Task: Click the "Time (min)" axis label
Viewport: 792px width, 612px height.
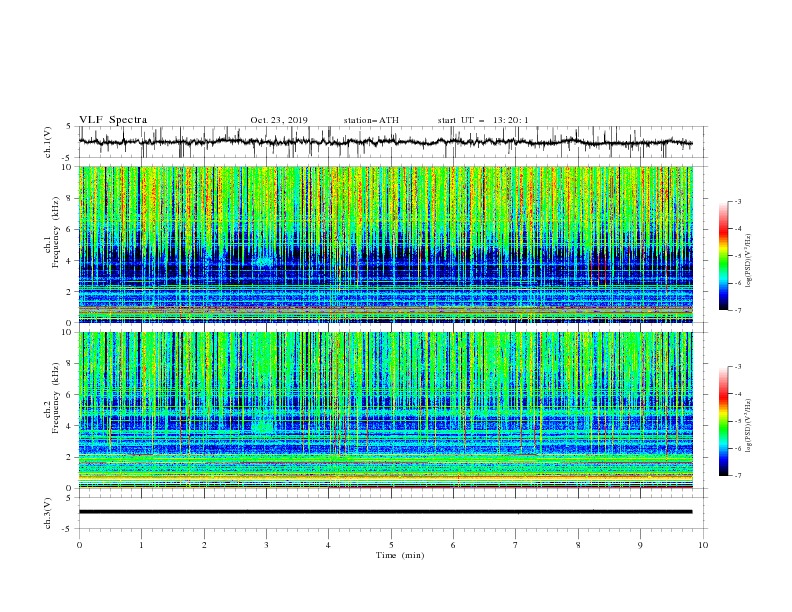Action: (x=400, y=555)
